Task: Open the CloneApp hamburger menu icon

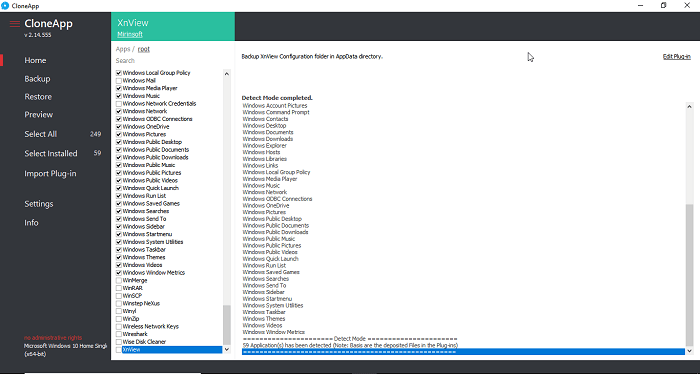Action: (x=15, y=24)
